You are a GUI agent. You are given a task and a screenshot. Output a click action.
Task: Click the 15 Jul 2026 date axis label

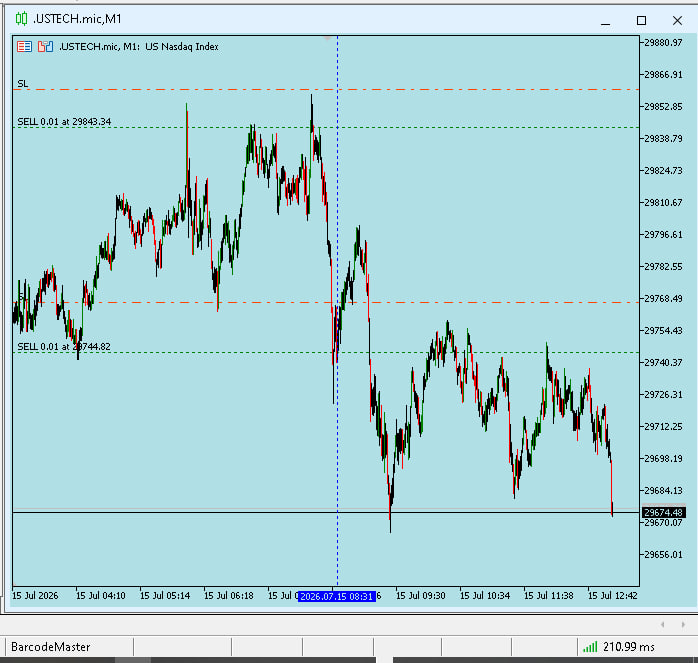coord(35,596)
